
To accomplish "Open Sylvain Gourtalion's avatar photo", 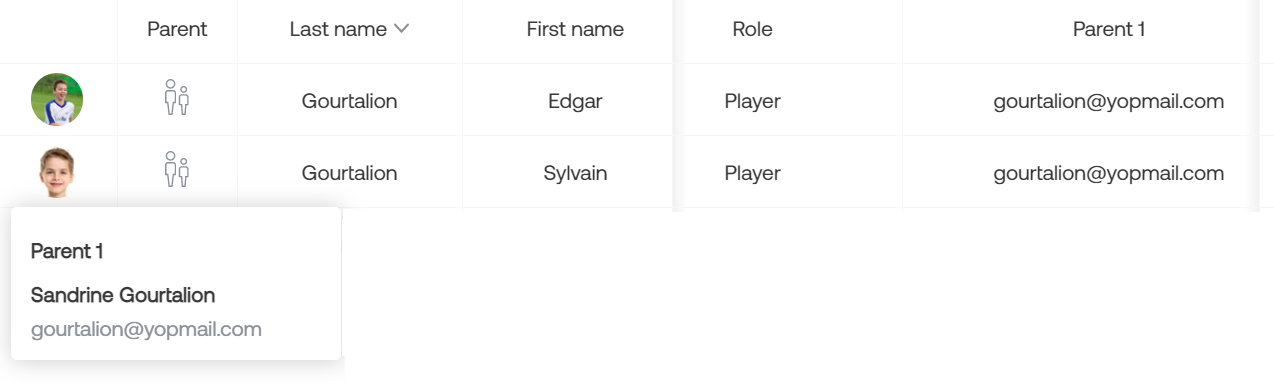I will [57, 172].
